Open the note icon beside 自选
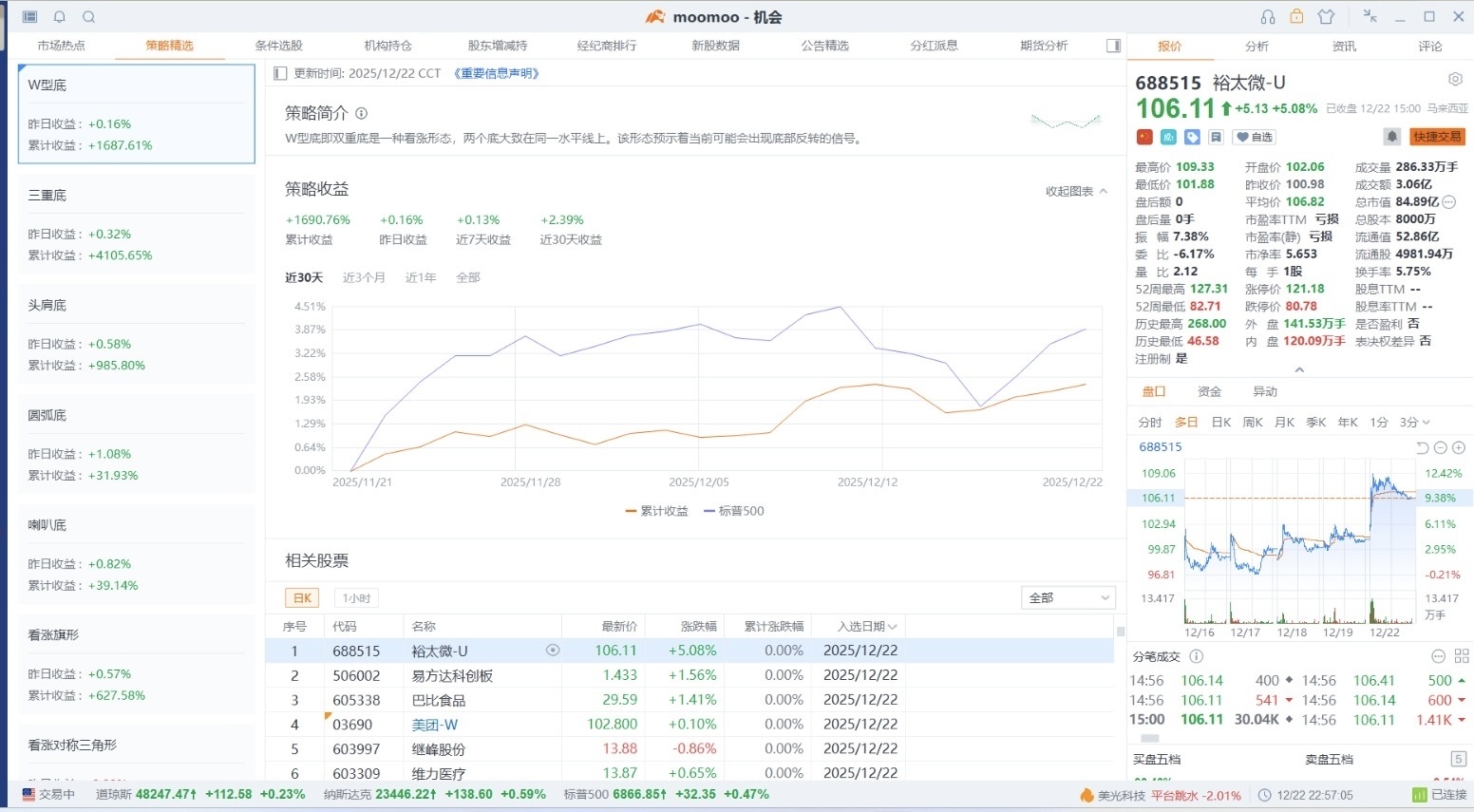Image resolution: width=1474 pixels, height=812 pixels. [x=1217, y=137]
